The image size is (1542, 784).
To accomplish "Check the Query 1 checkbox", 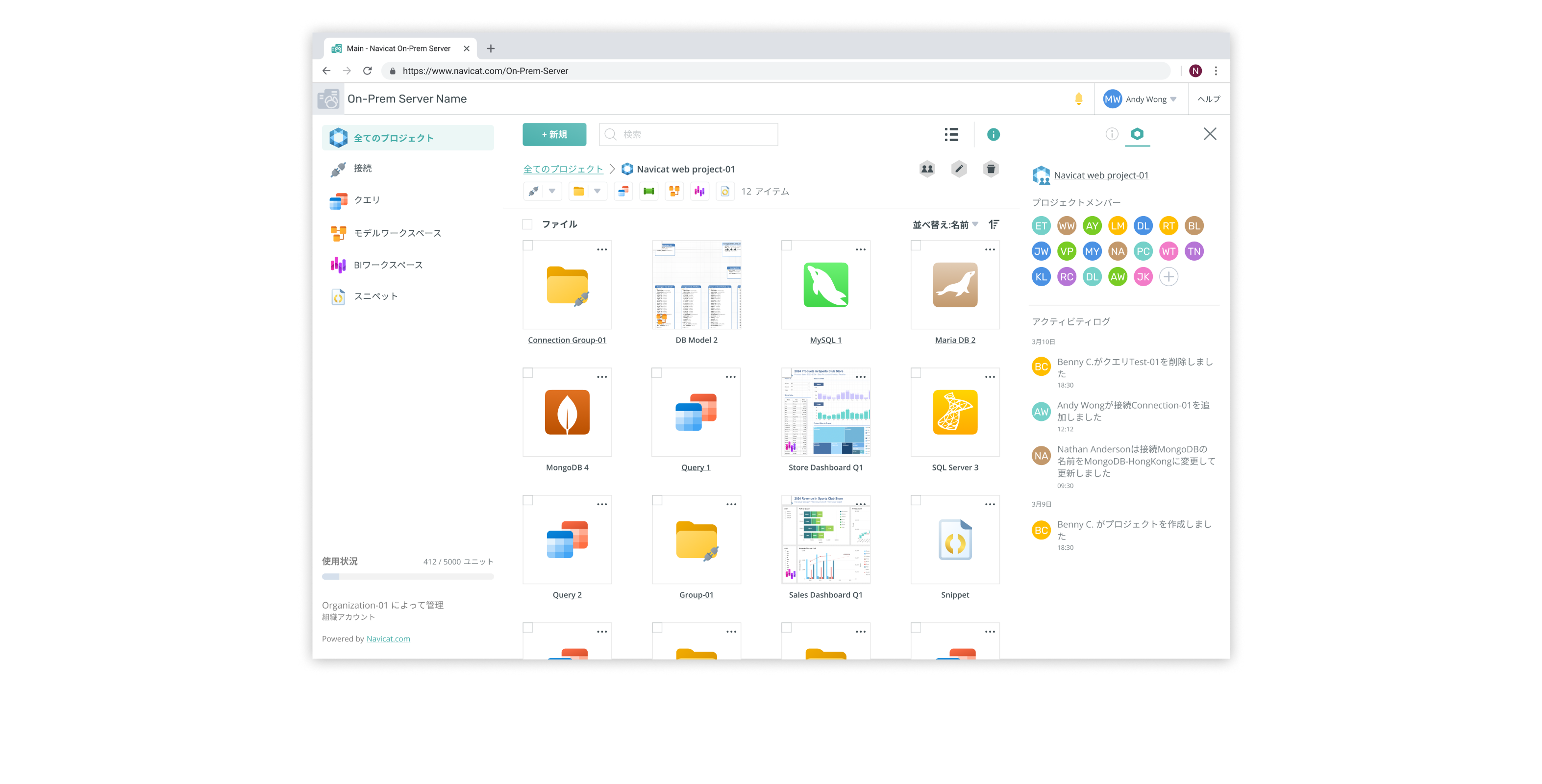I will (x=657, y=373).
